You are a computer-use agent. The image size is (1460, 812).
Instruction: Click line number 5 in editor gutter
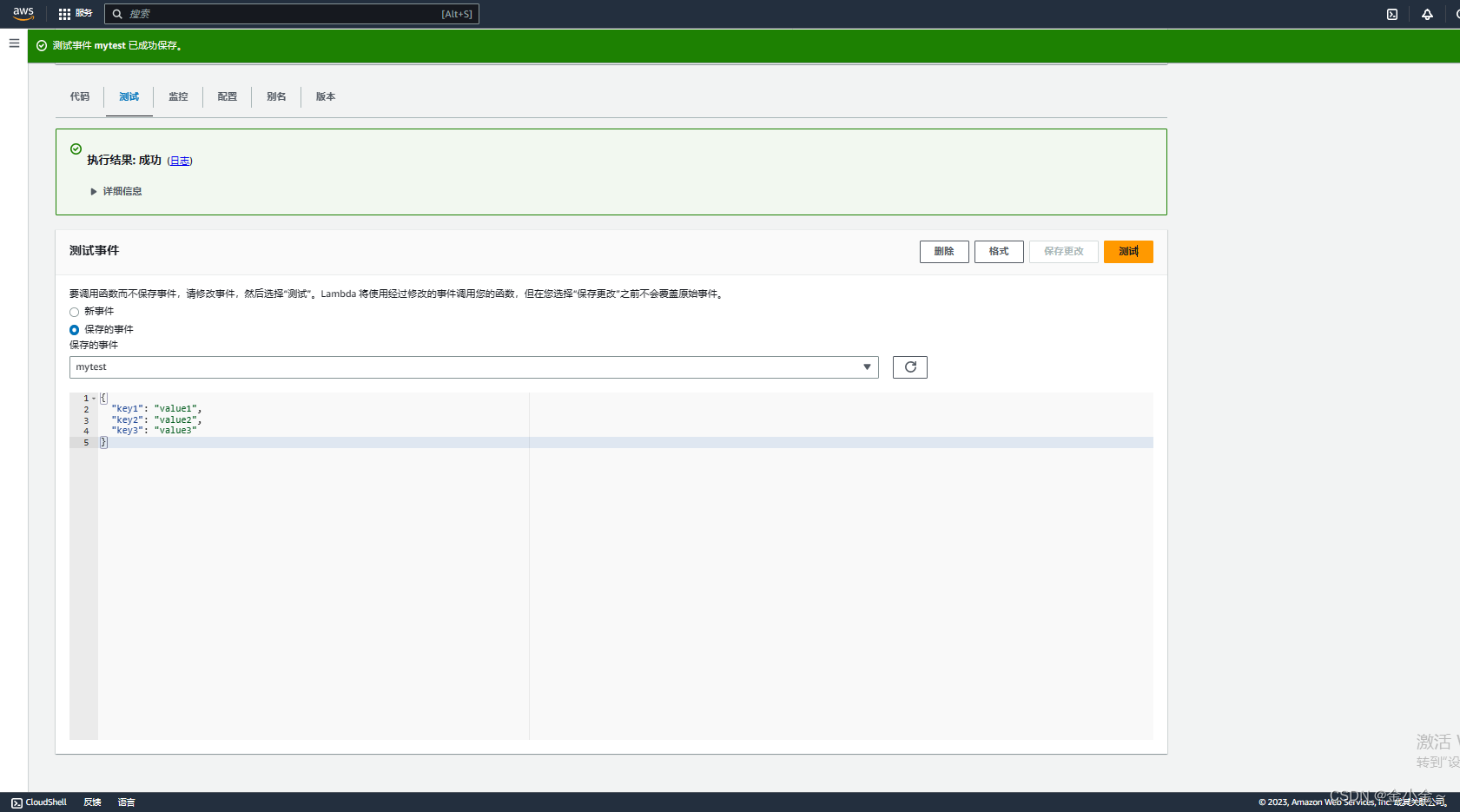(86, 443)
